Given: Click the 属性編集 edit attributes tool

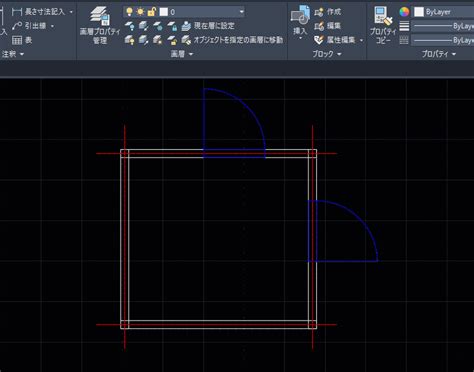Looking at the screenshot, I should pyautogui.click(x=335, y=40).
